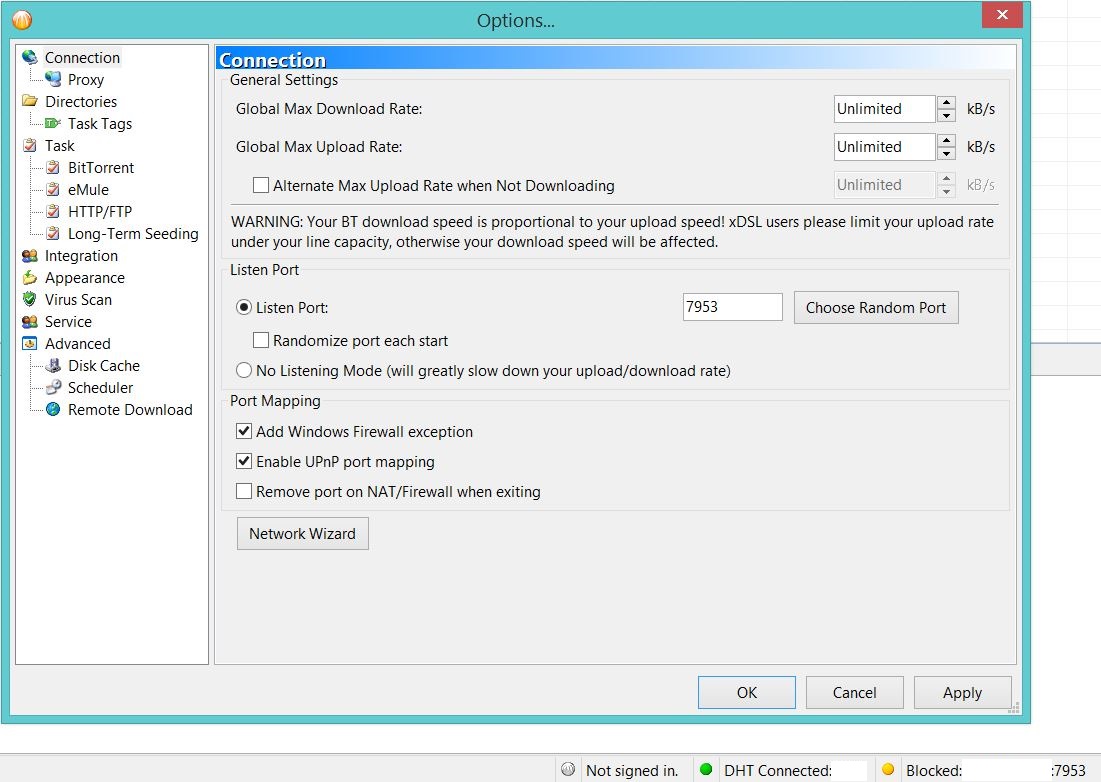Click the Proxy icon in tree
The width and height of the screenshot is (1101, 782).
pos(53,80)
